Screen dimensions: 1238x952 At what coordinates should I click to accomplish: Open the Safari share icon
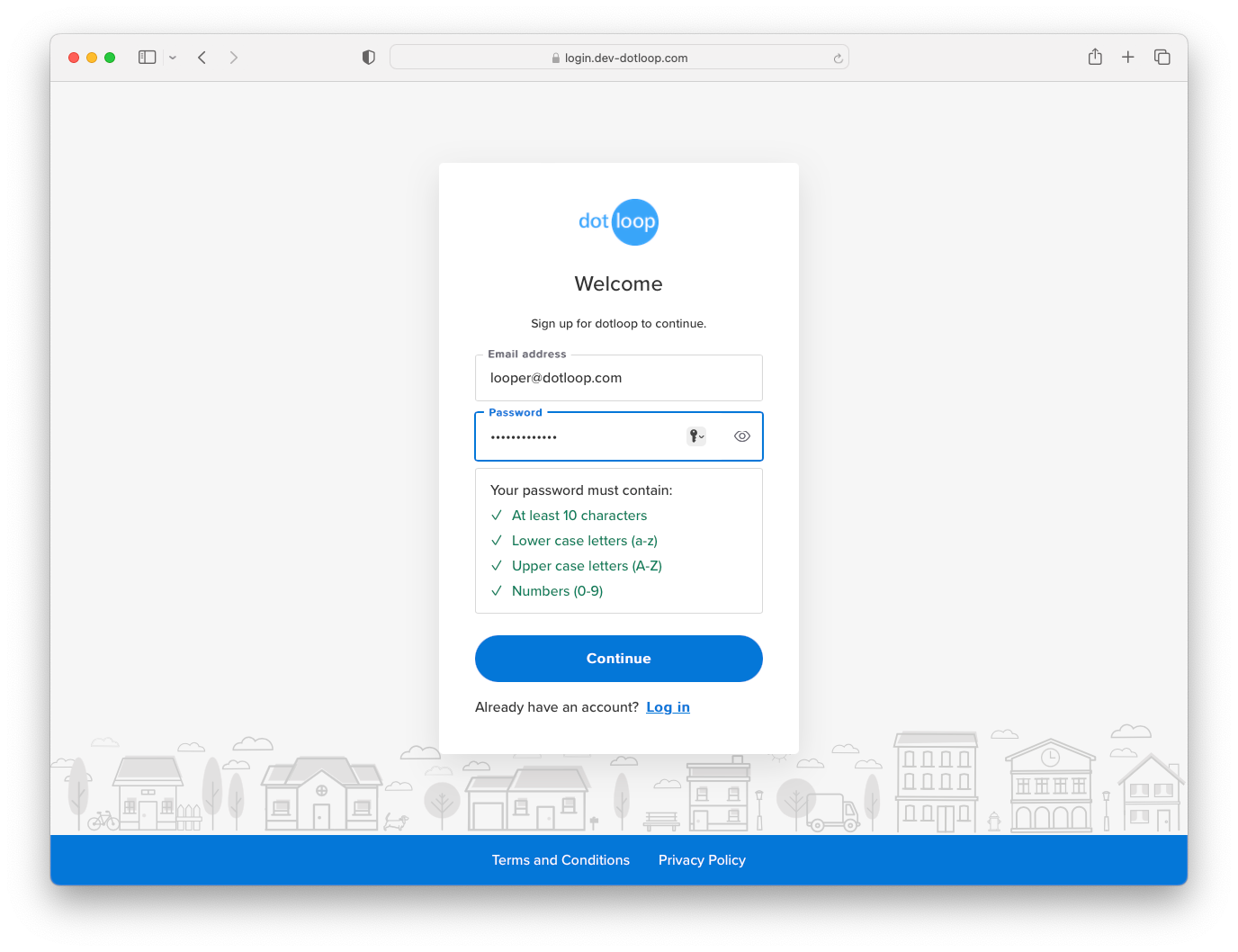tap(1095, 57)
